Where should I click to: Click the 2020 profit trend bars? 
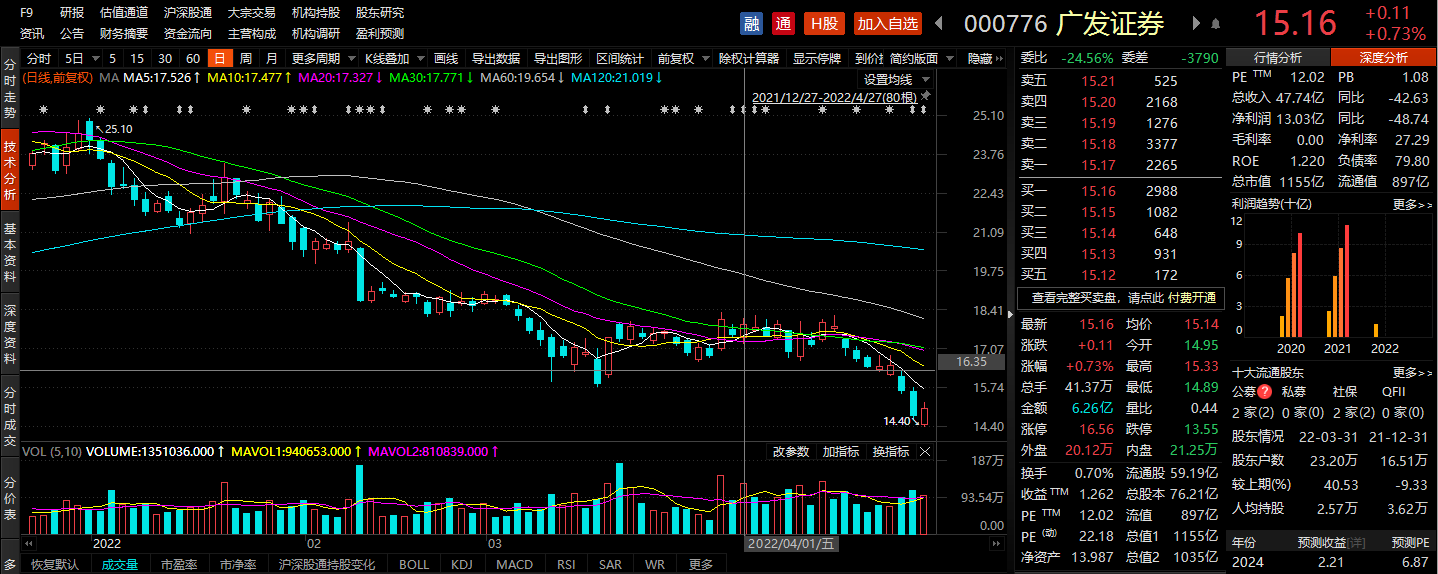[1291, 285]
